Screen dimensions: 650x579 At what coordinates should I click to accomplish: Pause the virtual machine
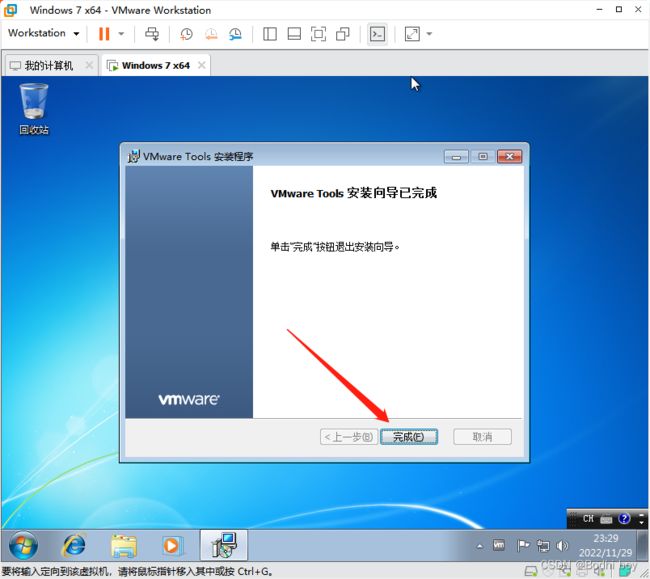pyautogui.click(x=104, y=34)
